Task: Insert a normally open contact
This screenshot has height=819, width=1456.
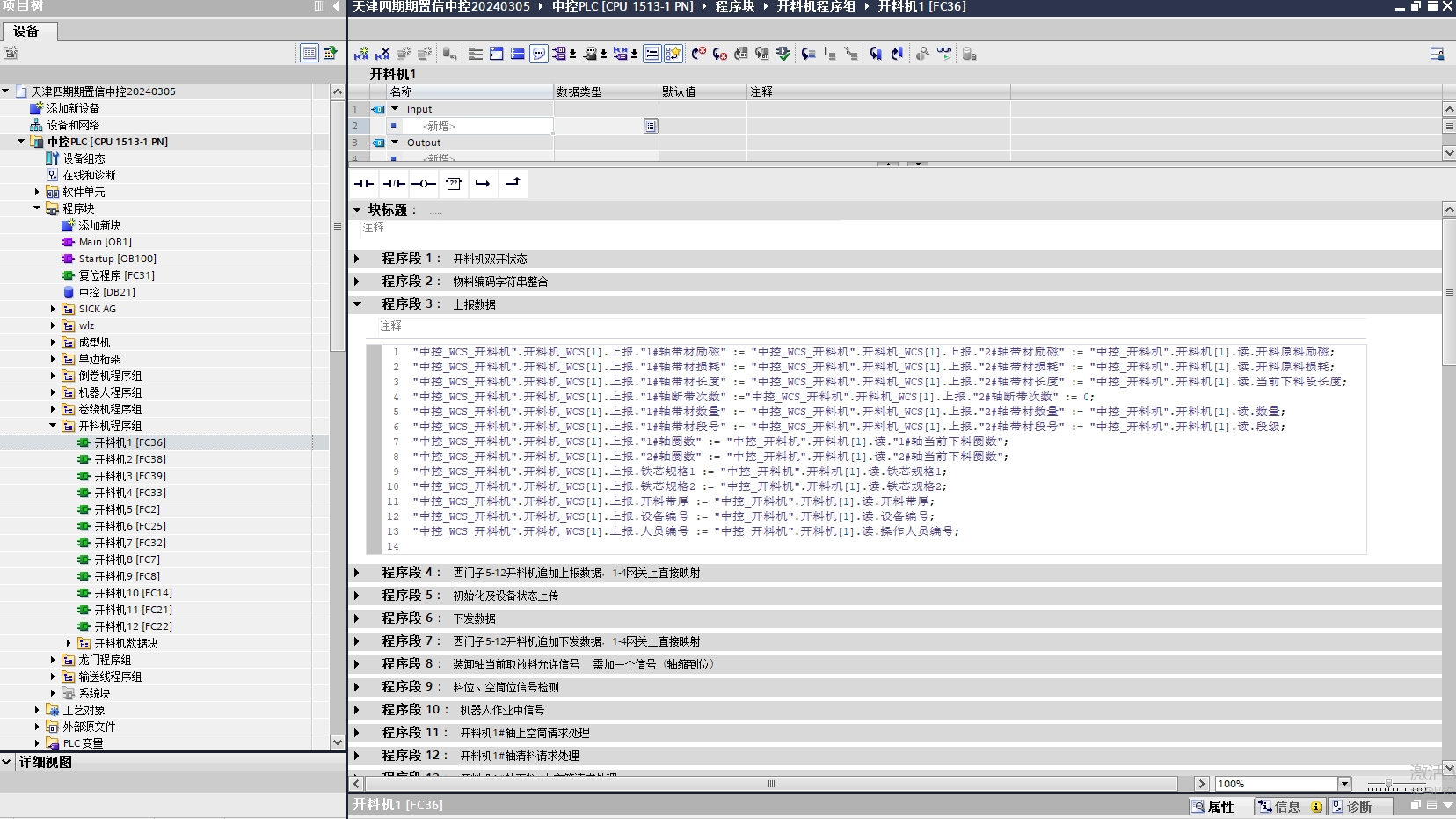Action: pyautogui.click(x=364, y=184)
